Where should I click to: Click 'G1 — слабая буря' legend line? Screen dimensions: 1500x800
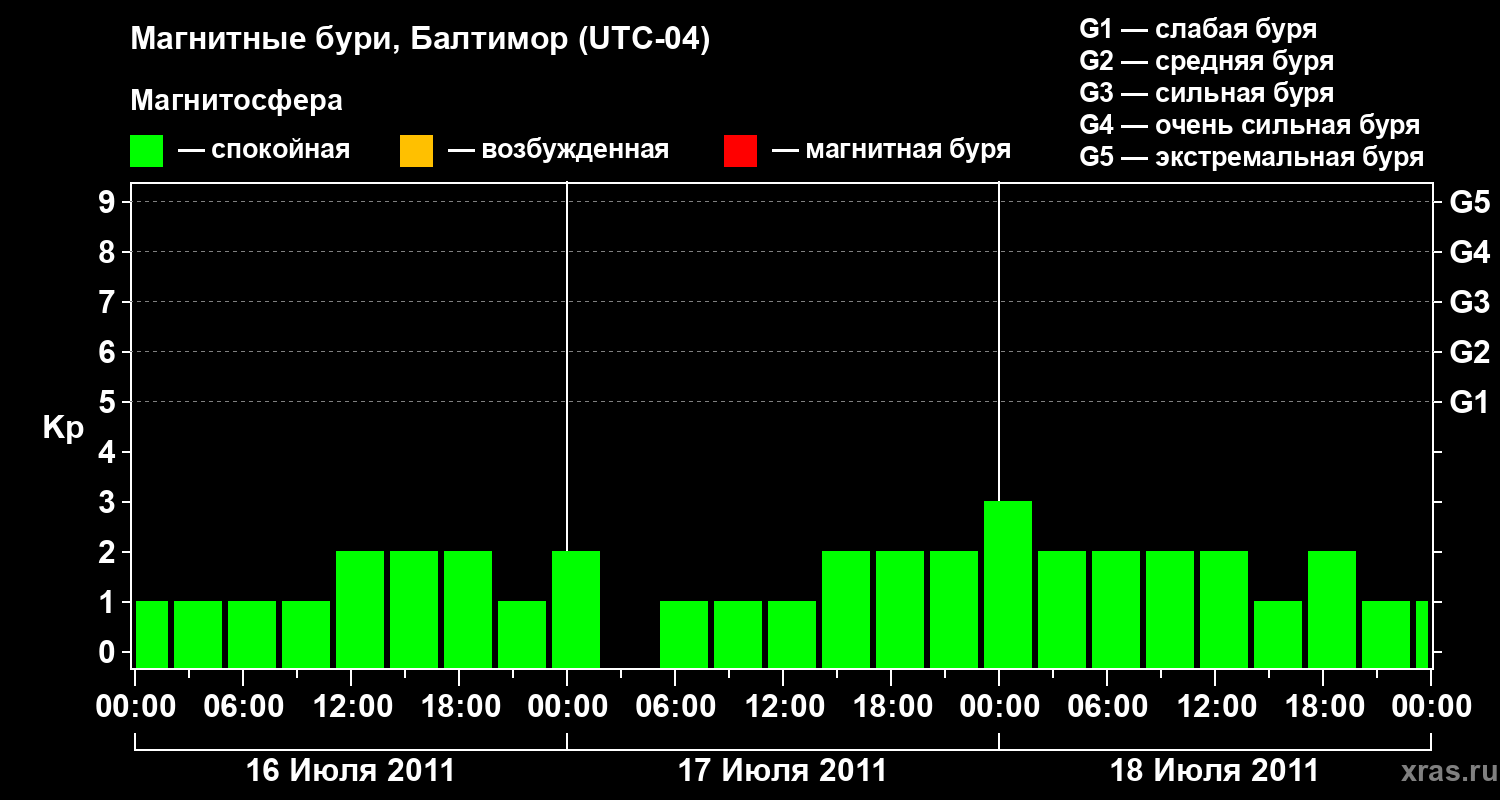(x=1198, y=29)
